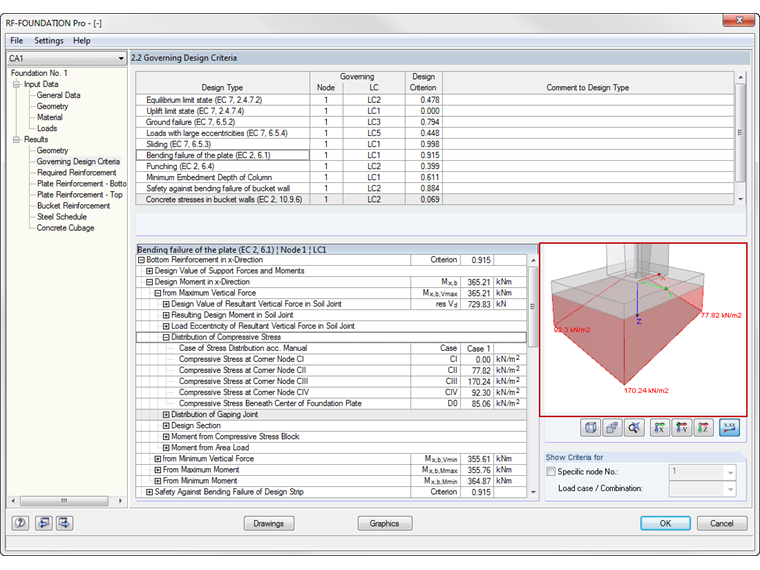This screenshot has height=570, width=760.
Task: Expand Resulting Design Moment in Soil Joint
Action: click(x=166, y=315)
